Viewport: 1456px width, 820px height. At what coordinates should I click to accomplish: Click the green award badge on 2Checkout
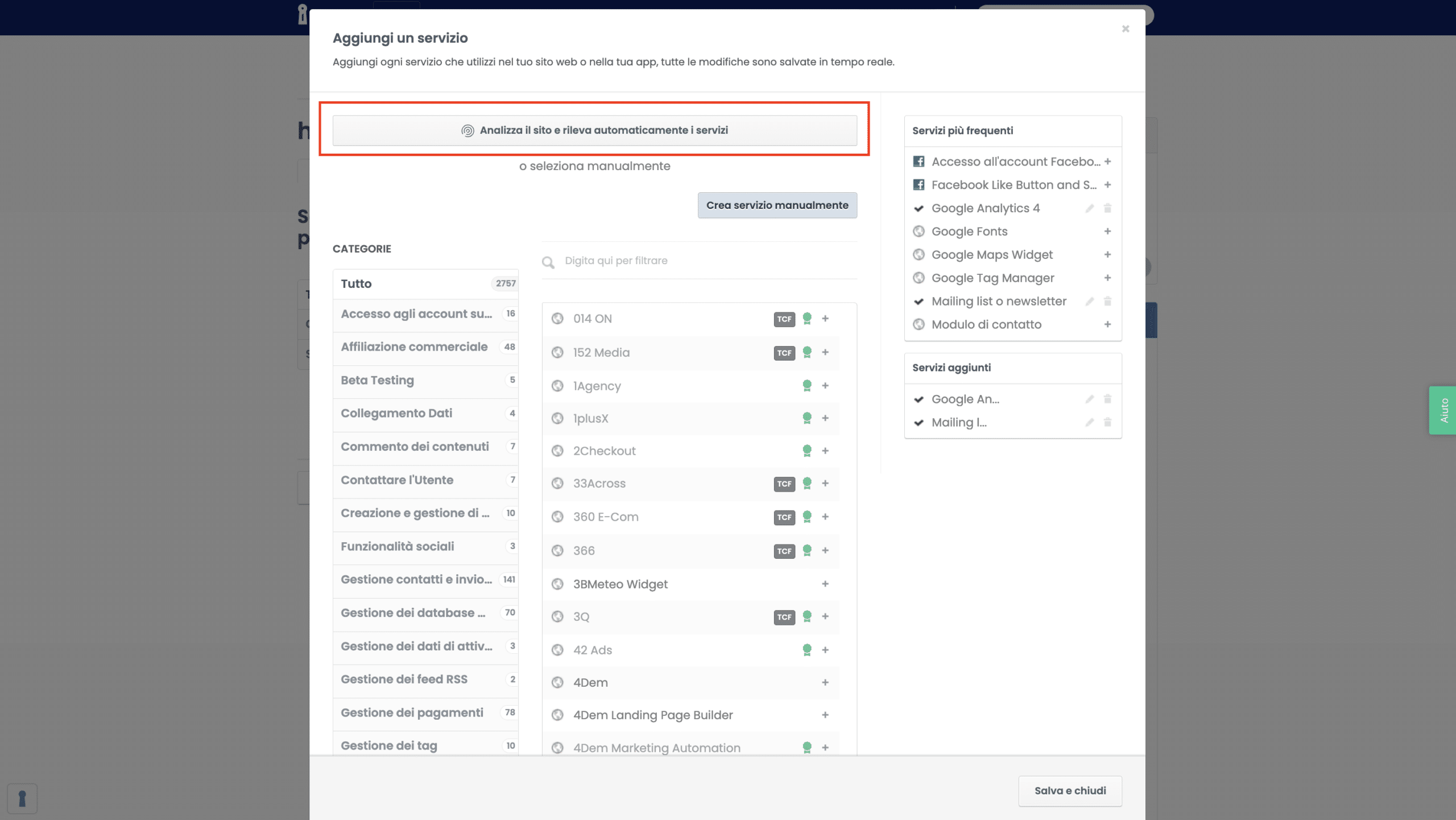[x=806, y=451]
